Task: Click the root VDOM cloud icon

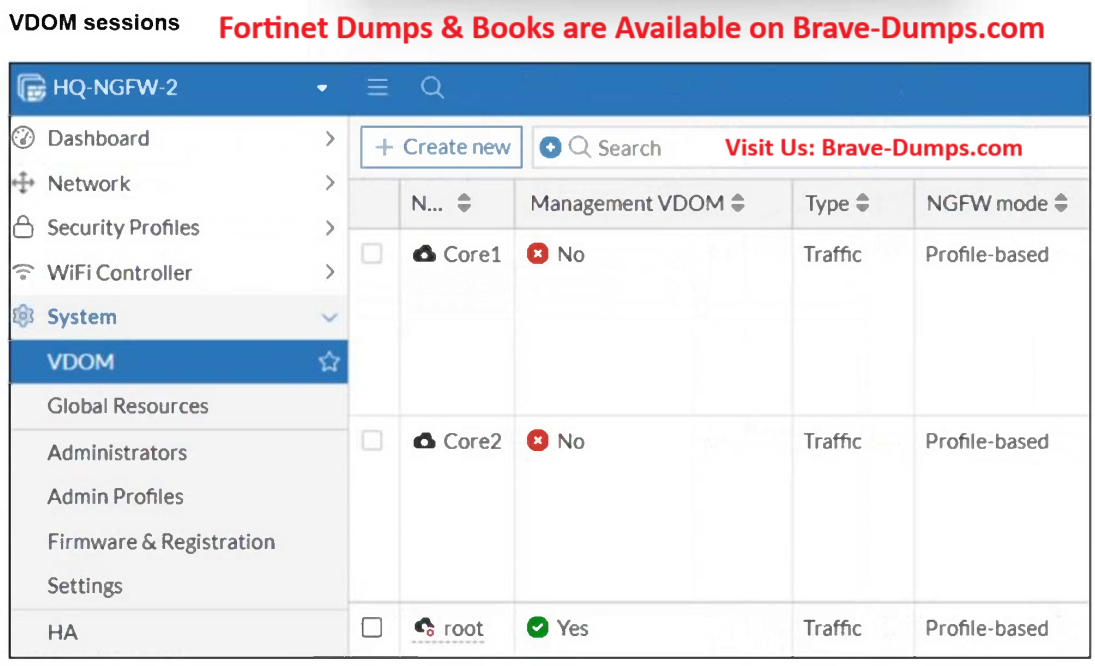Action: click(424, 627)
